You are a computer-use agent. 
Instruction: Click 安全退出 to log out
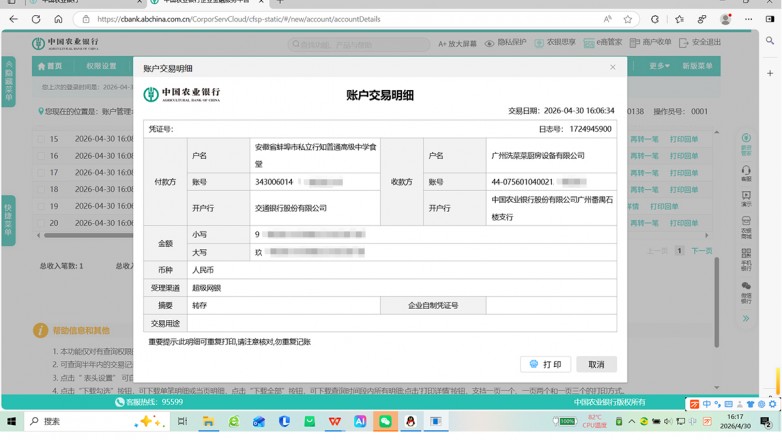(x=700, y=43)
